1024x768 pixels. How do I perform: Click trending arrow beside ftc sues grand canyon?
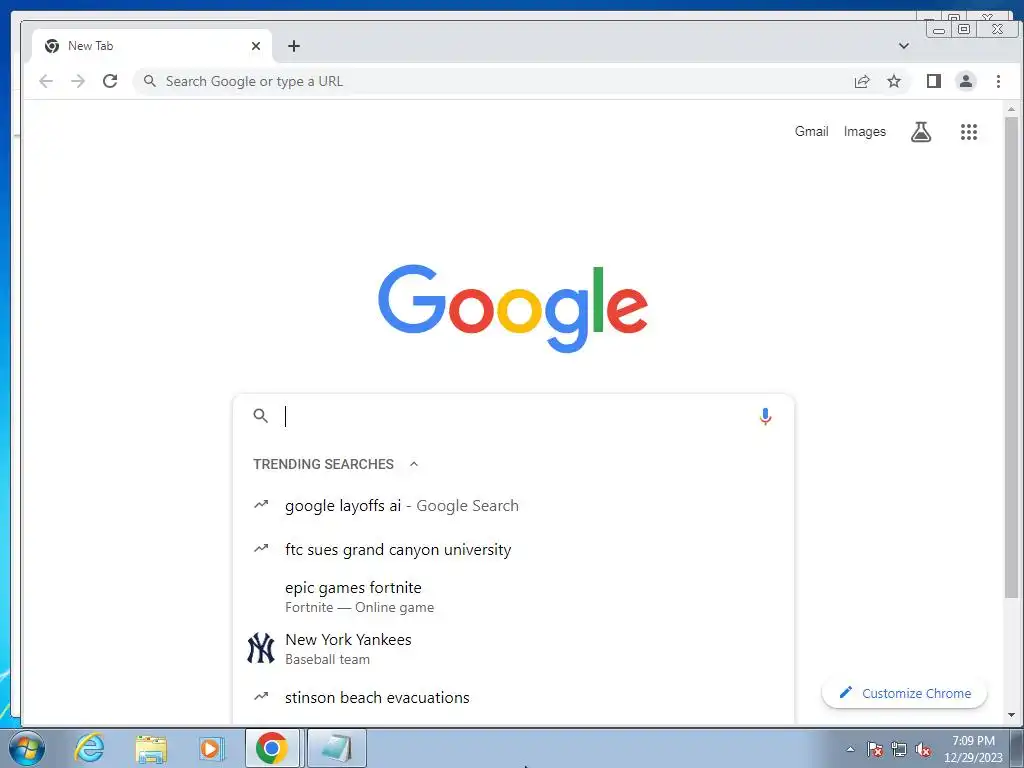pos(261,548)
